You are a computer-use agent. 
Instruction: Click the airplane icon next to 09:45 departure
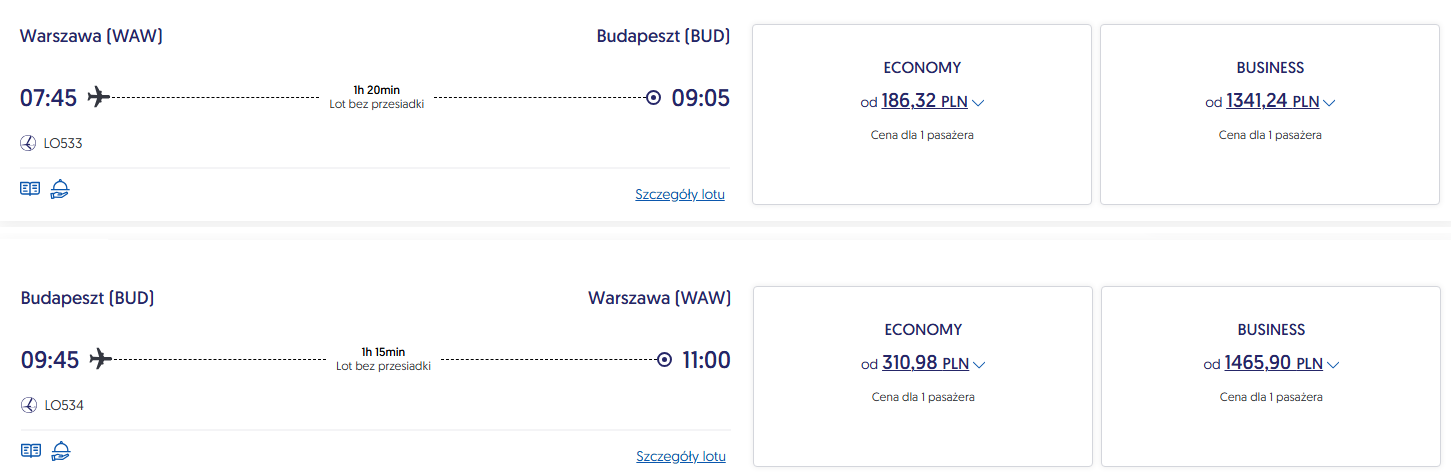tap(99, 359)
